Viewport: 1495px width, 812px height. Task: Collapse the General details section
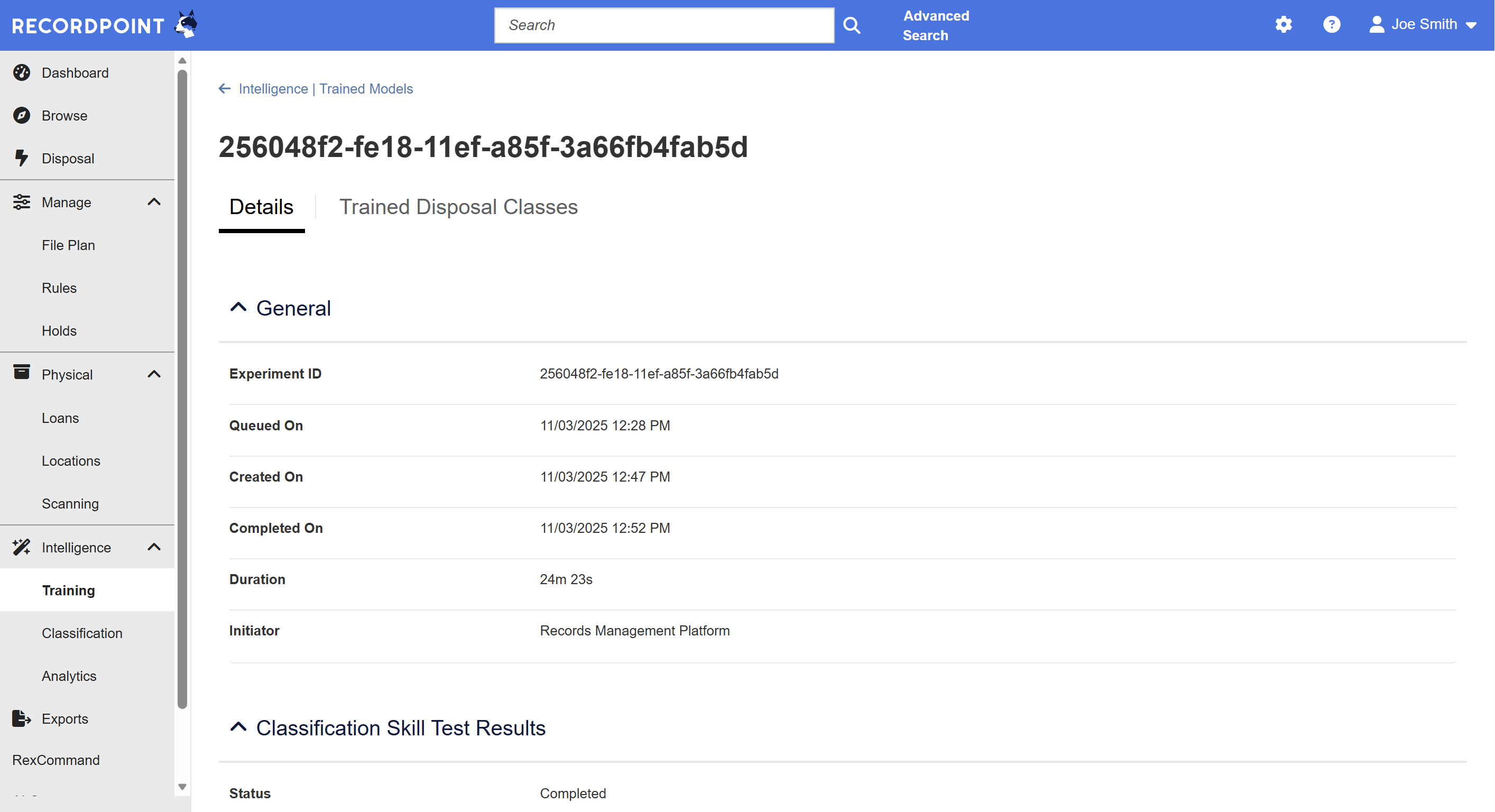pyautogui.click(x=238, y=308)
